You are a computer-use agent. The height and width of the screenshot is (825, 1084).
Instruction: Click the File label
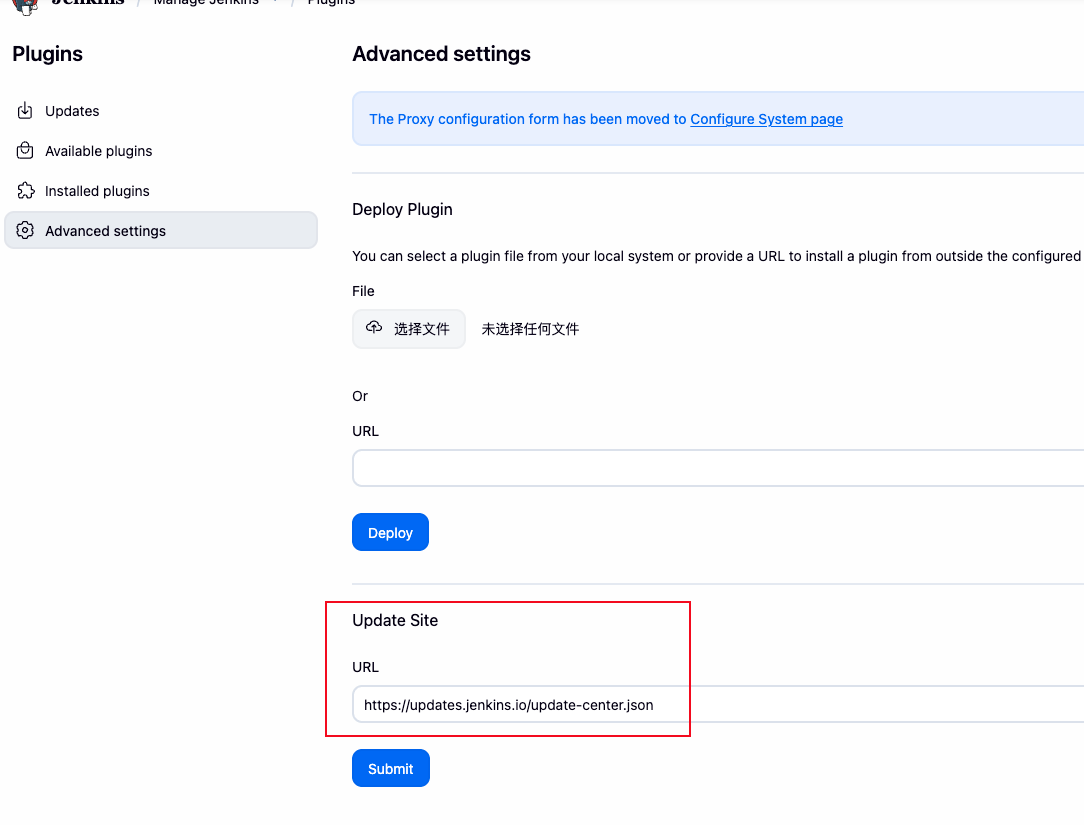(x=363, y=291)
